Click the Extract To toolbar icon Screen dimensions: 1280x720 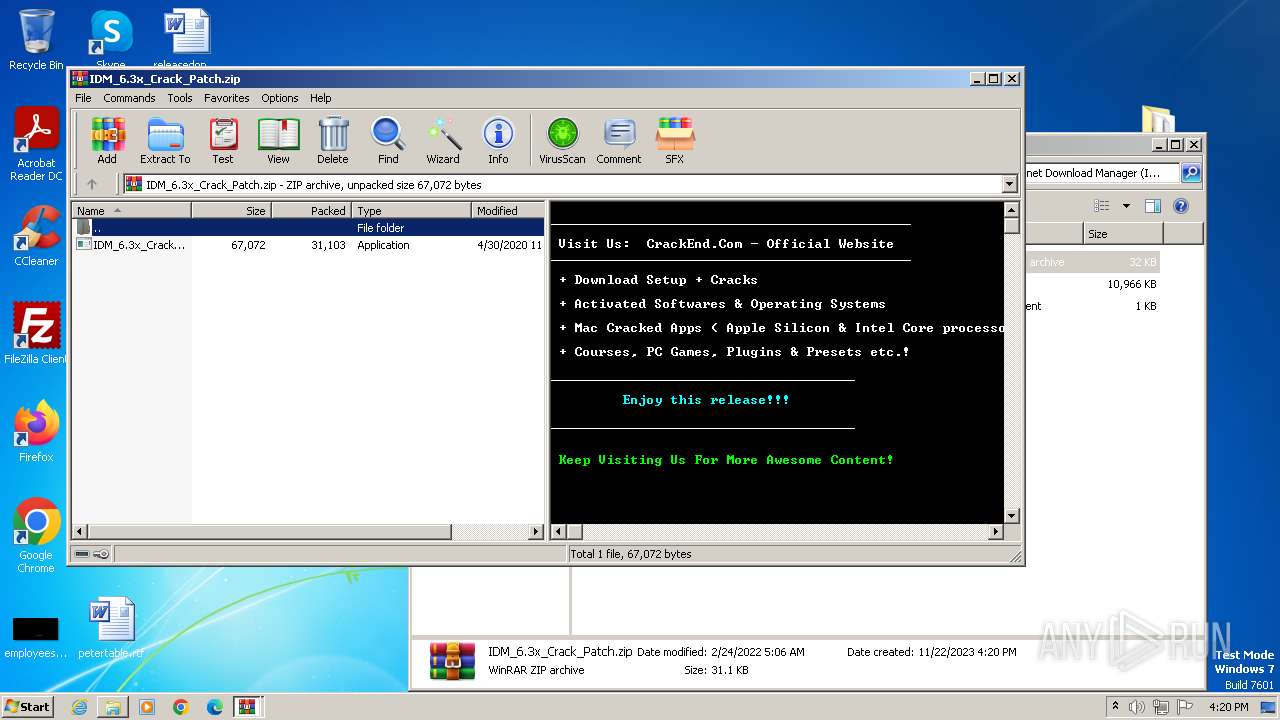click(x=165, y=140)
